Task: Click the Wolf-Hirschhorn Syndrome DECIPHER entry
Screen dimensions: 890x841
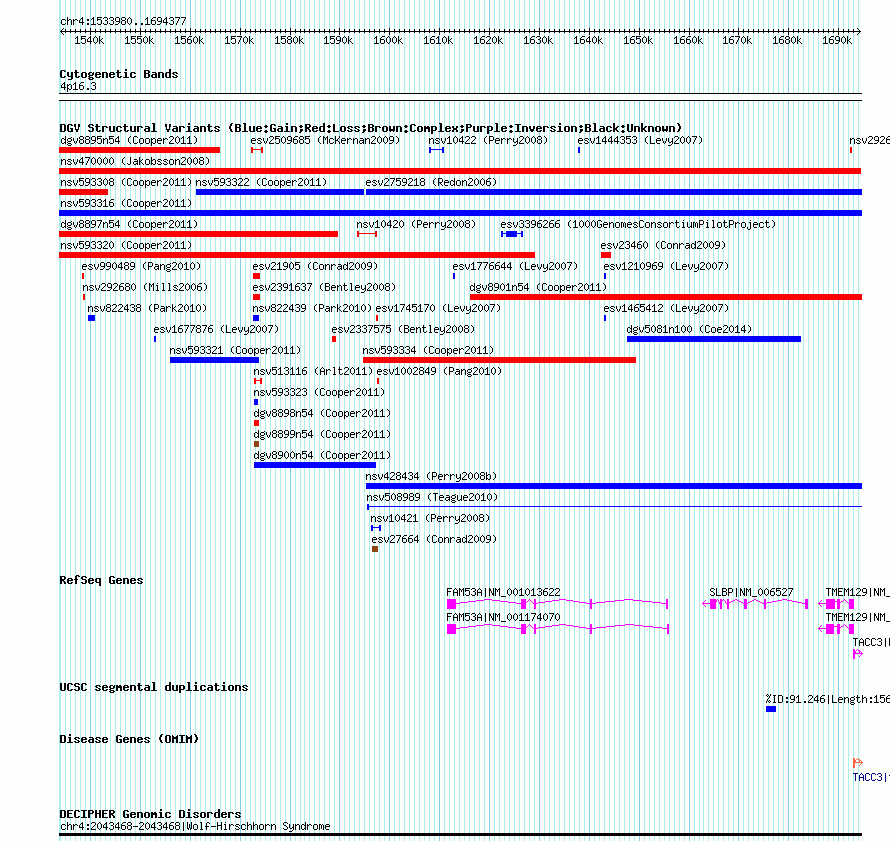Action: coord(195,827)
